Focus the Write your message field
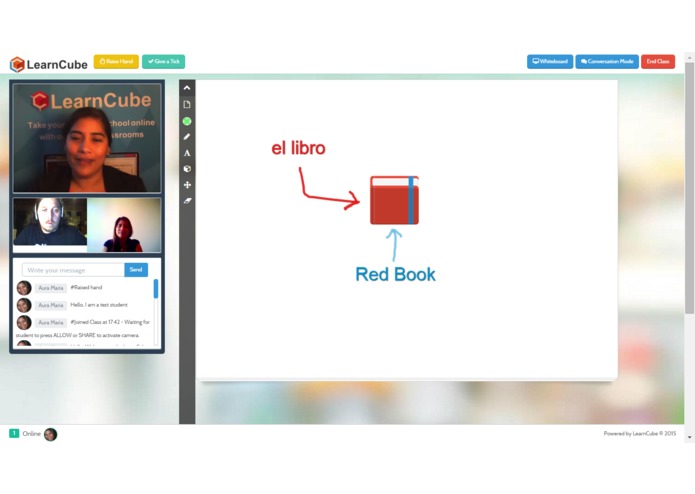695x494 pixels. click(74, 270)
